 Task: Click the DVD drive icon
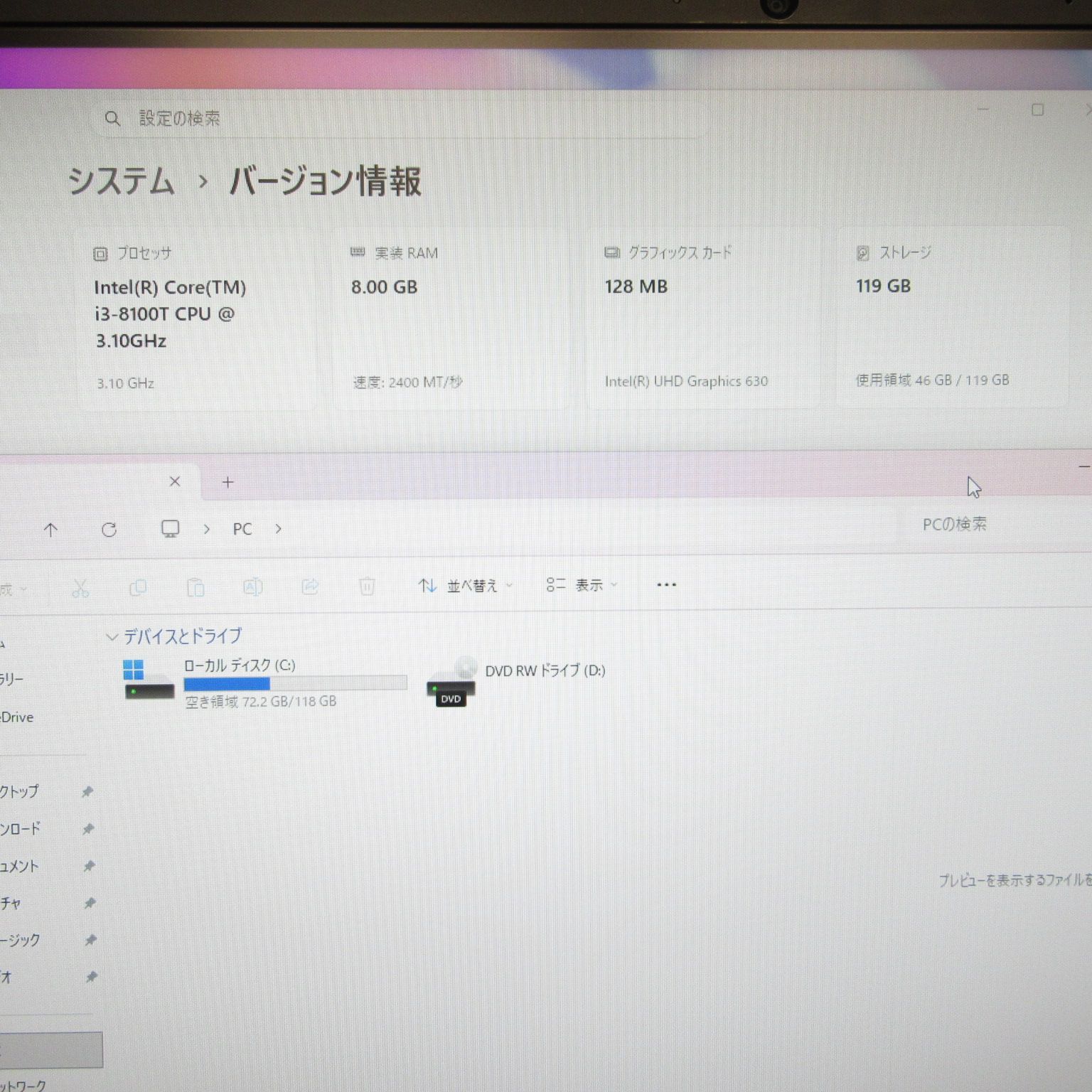451,682
